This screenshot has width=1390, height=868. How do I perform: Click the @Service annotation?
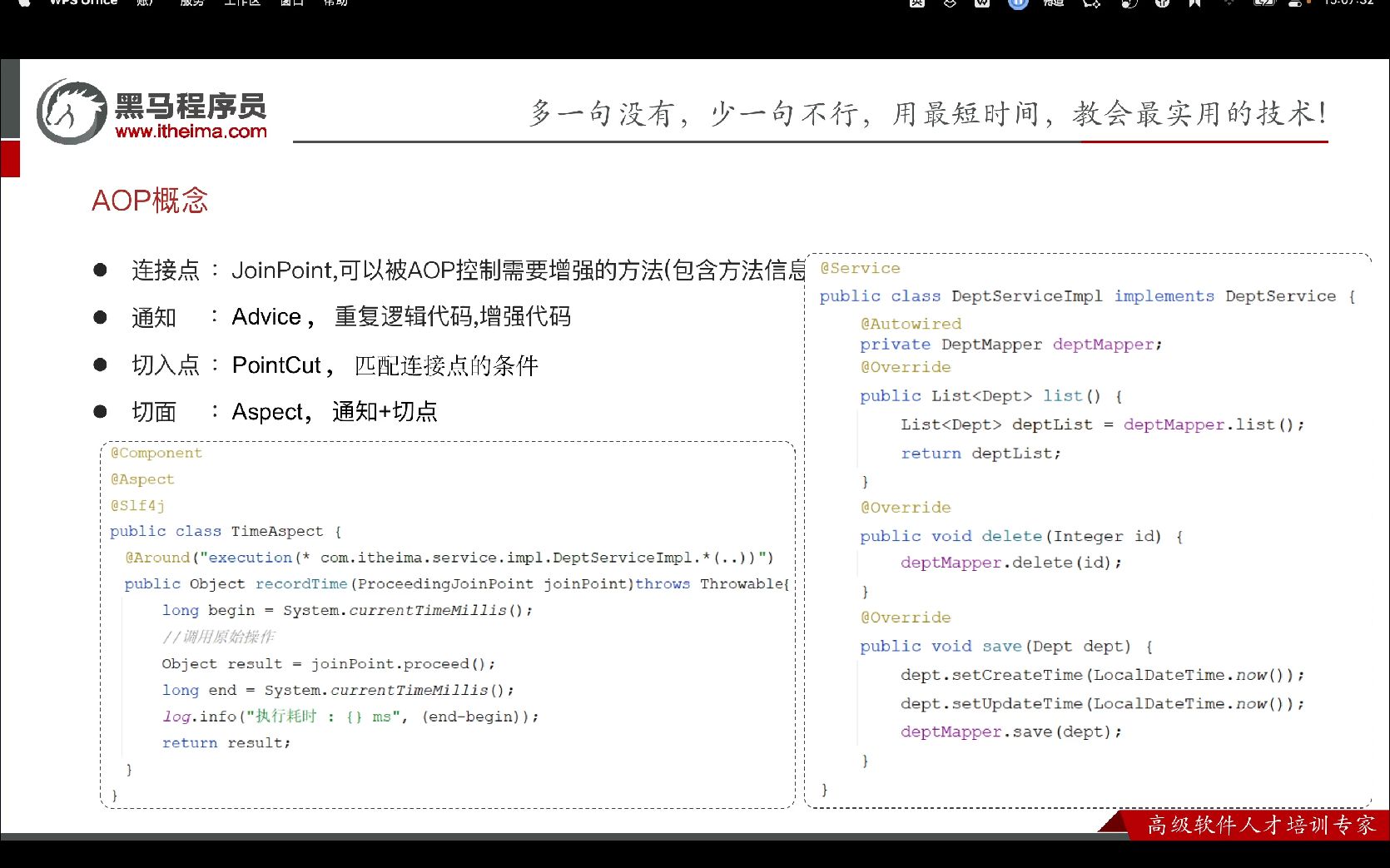click(860, 268)
